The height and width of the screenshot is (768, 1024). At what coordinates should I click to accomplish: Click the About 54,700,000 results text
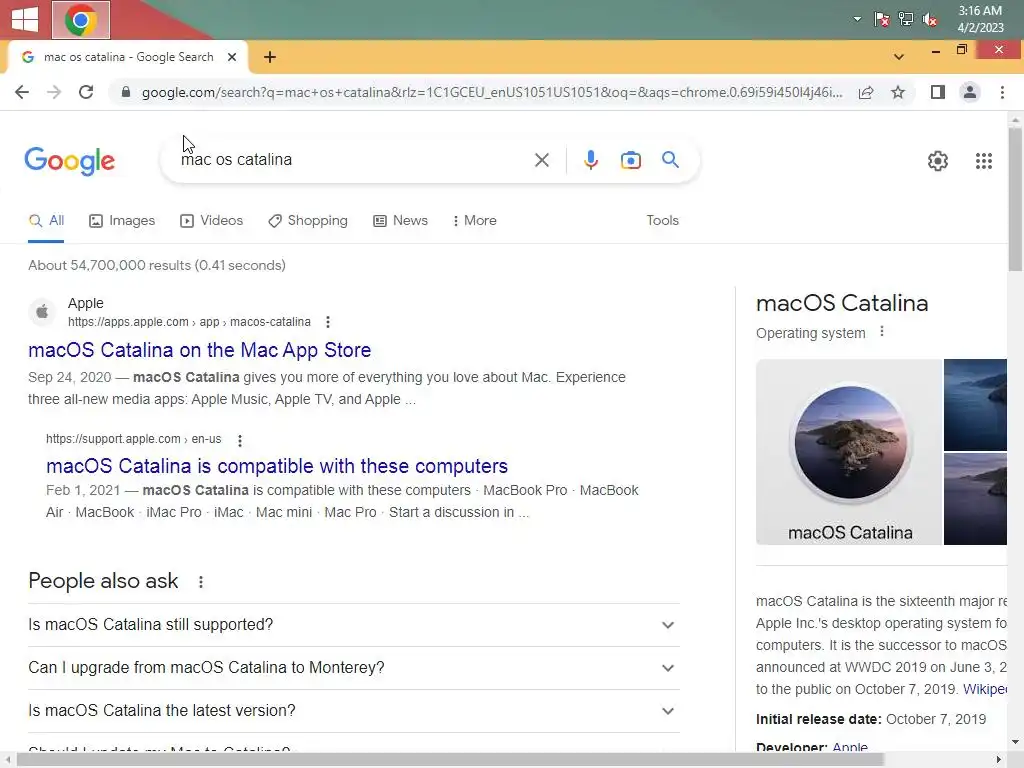(157, 265)
